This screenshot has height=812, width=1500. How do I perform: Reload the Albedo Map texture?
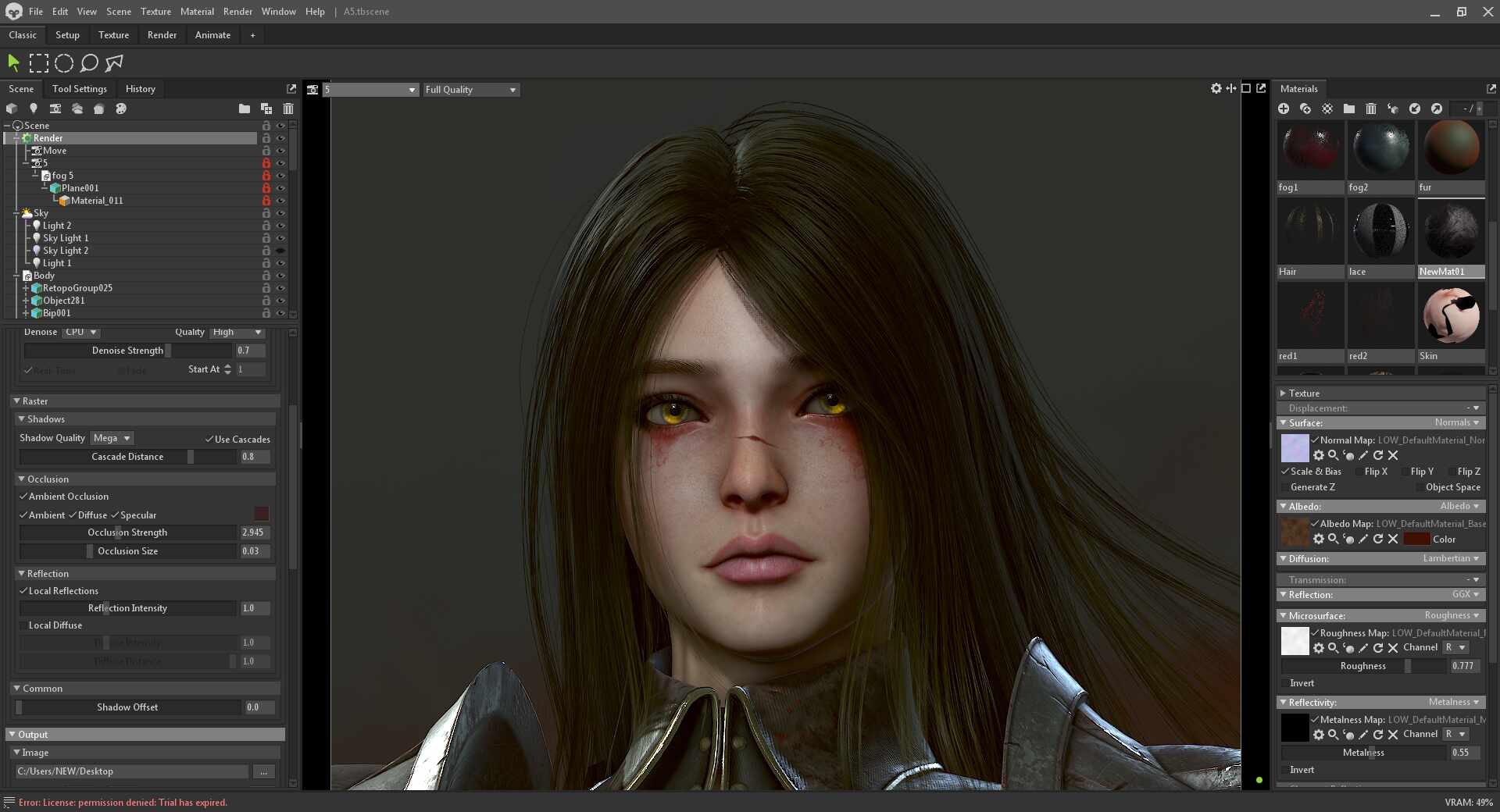click(1378, 539)
